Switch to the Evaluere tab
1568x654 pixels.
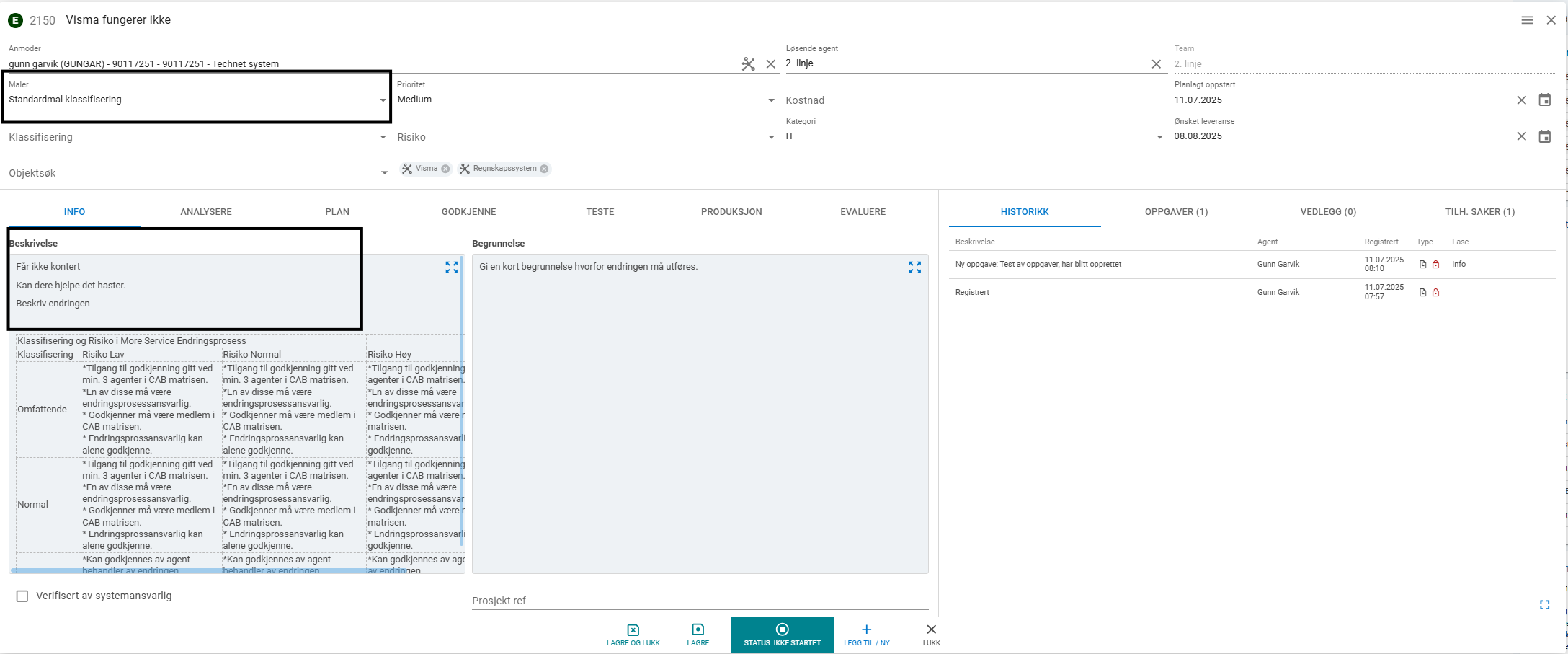click(x=863, y=212)
